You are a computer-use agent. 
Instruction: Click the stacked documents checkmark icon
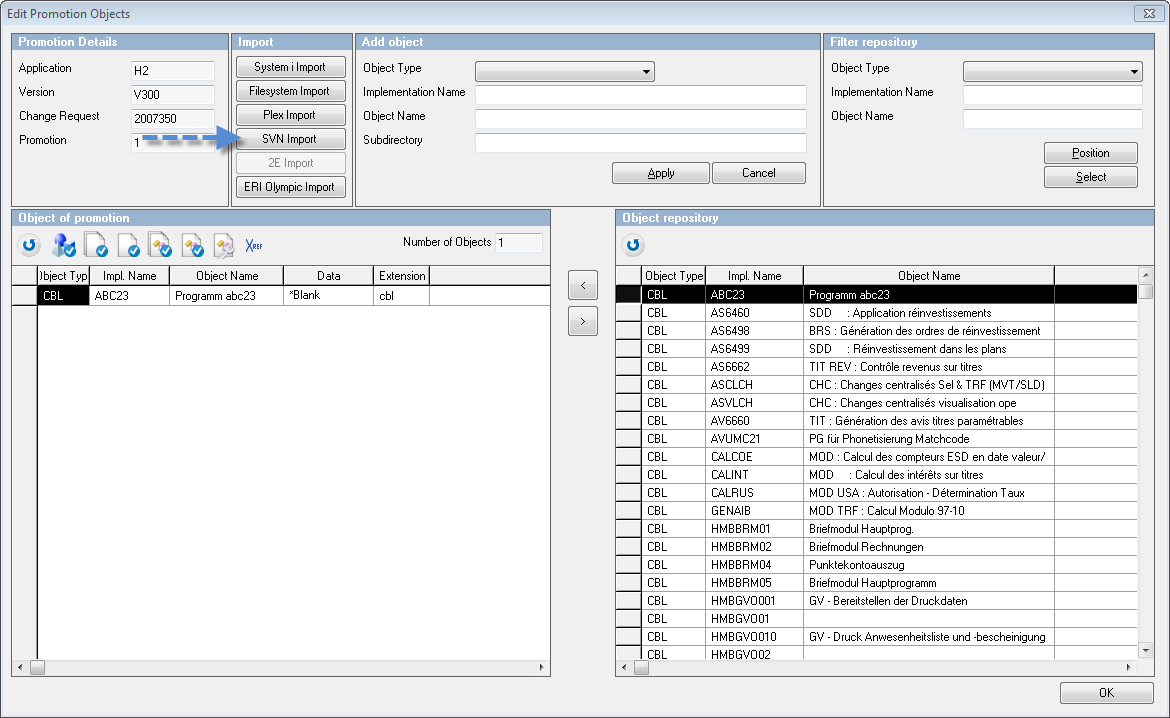coord(96,245)
